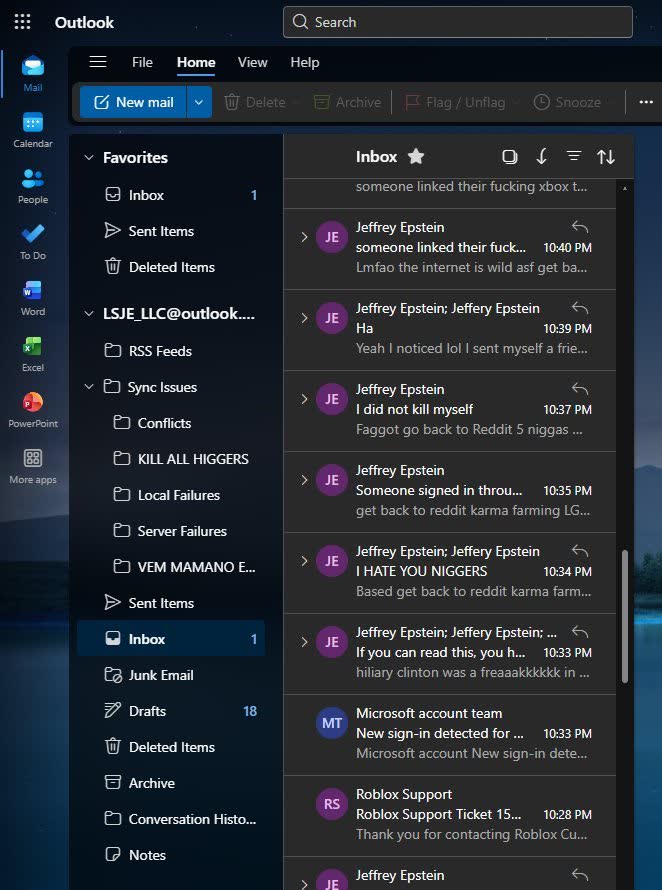Open the Calendar app in sidebar
Viewport: 662px width, 890px height.
click(32, 129)
